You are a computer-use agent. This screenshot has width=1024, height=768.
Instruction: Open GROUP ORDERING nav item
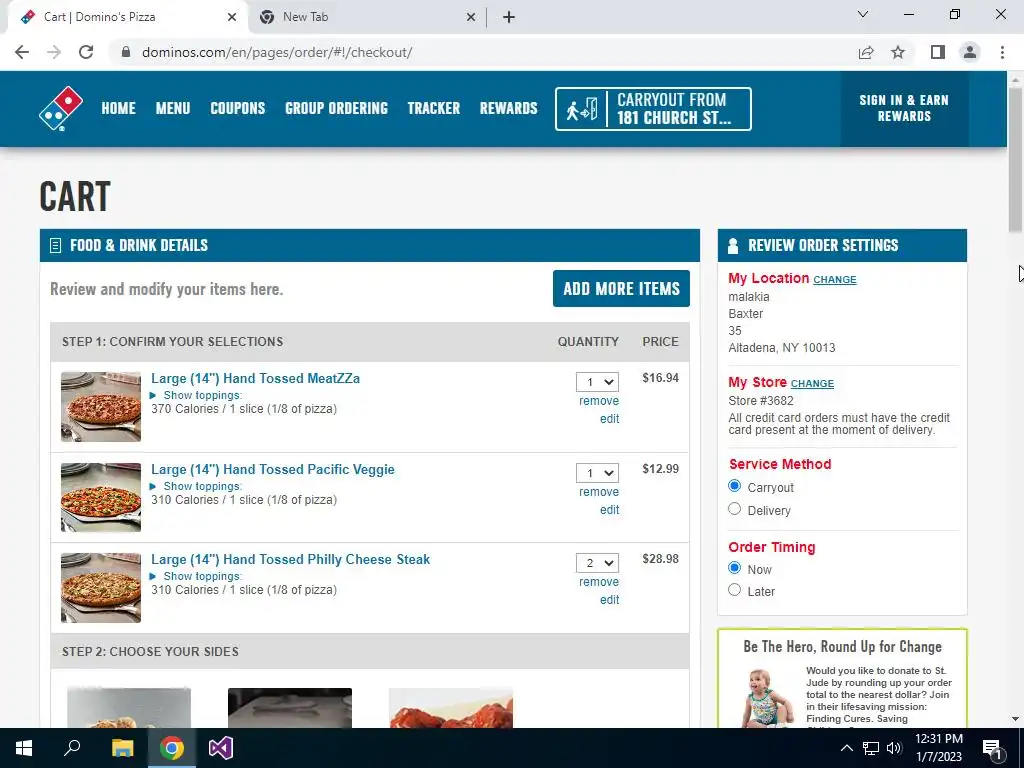[x=336, y=108]
